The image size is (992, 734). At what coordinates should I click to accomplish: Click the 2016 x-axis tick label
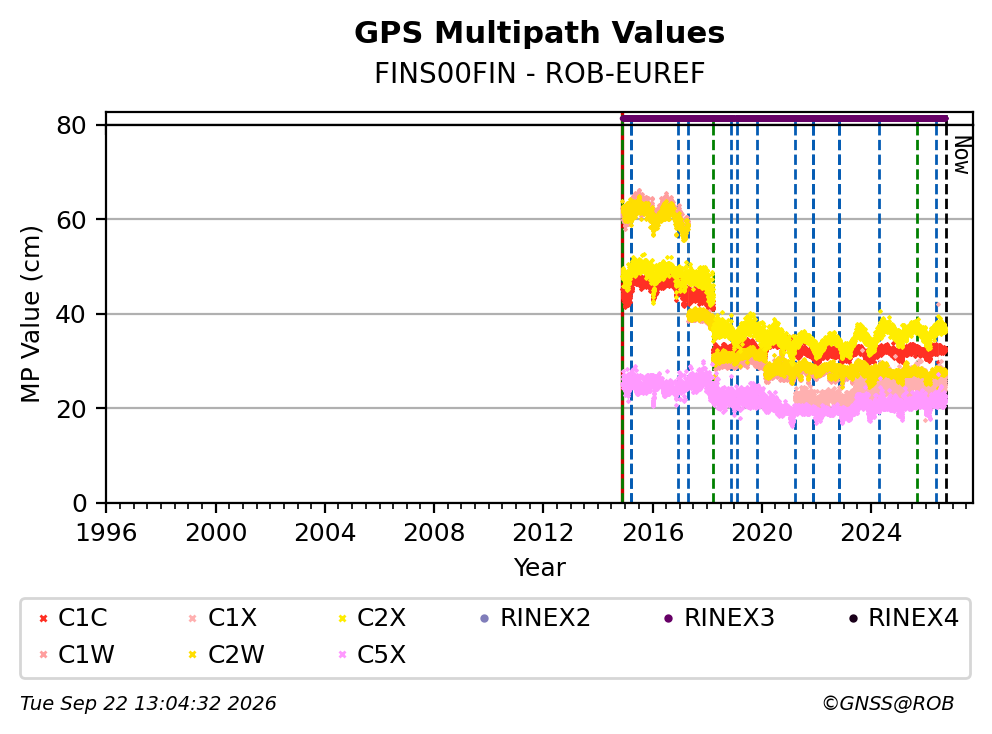[x=653, y=533]
